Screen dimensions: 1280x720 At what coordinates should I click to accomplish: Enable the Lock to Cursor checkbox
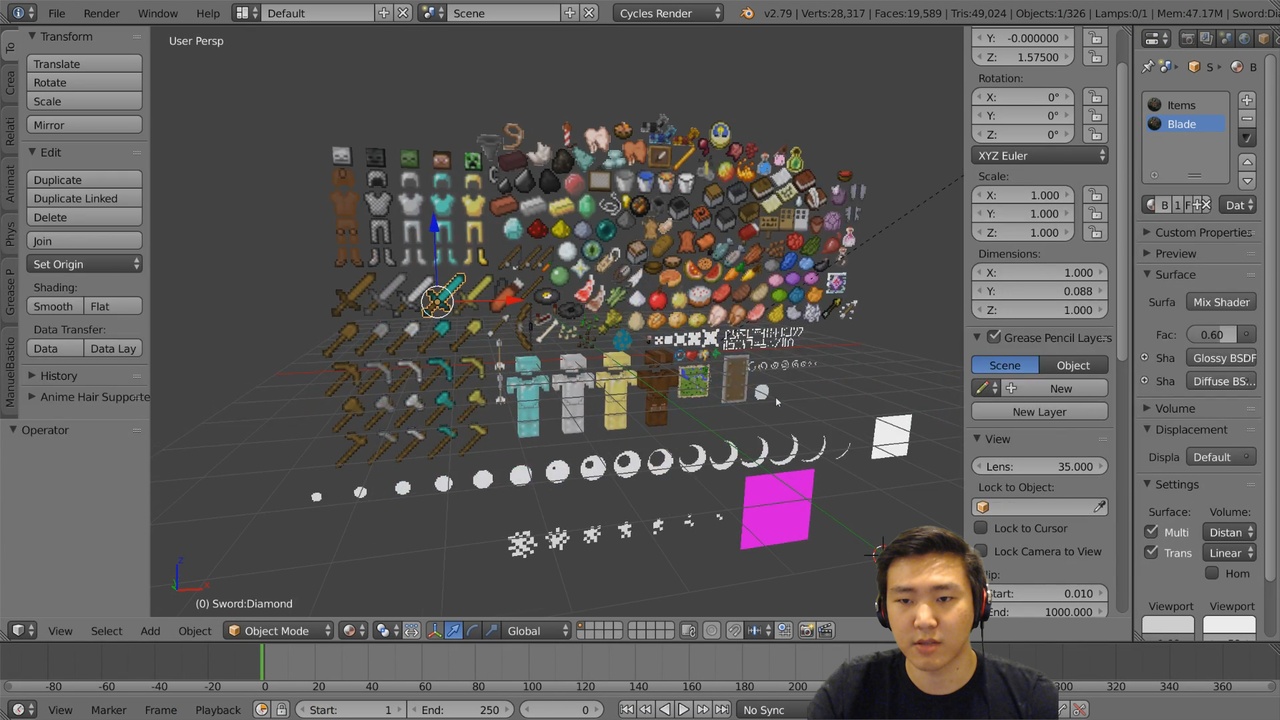point(981,528)
